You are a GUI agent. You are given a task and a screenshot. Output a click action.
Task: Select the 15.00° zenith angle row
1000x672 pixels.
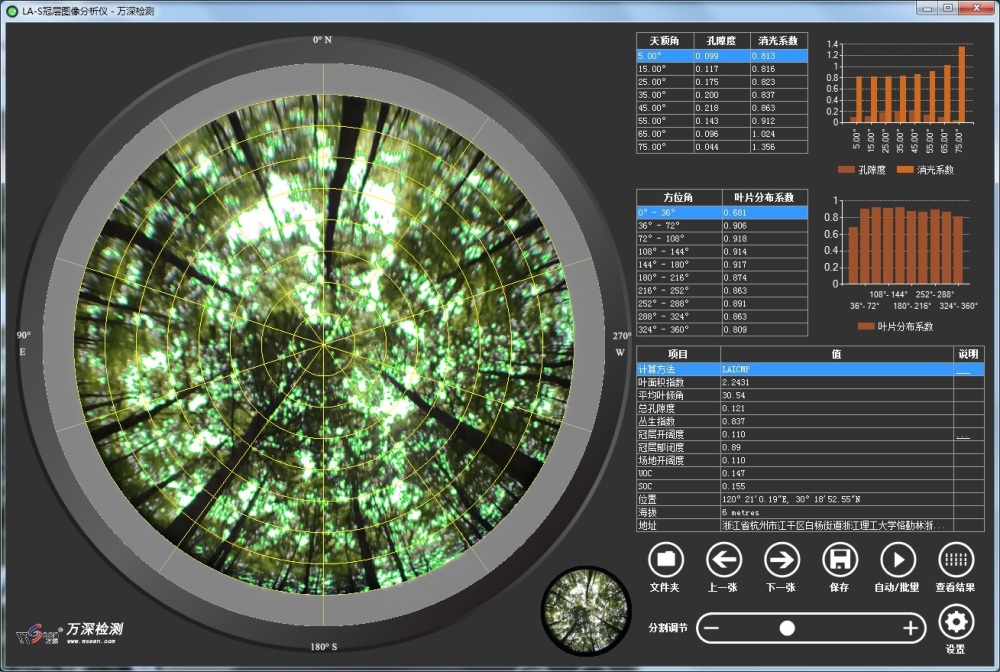click(x=664, y=69)
